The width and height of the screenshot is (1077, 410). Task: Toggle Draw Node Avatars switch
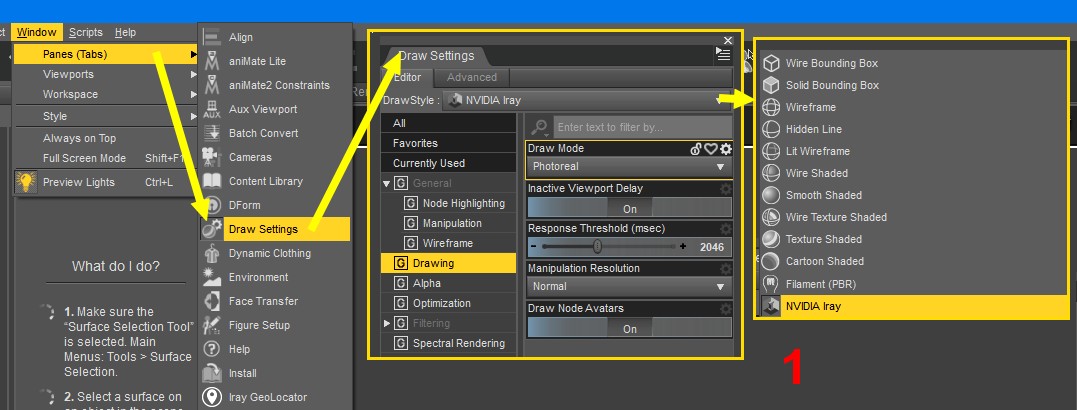(629, 328)
